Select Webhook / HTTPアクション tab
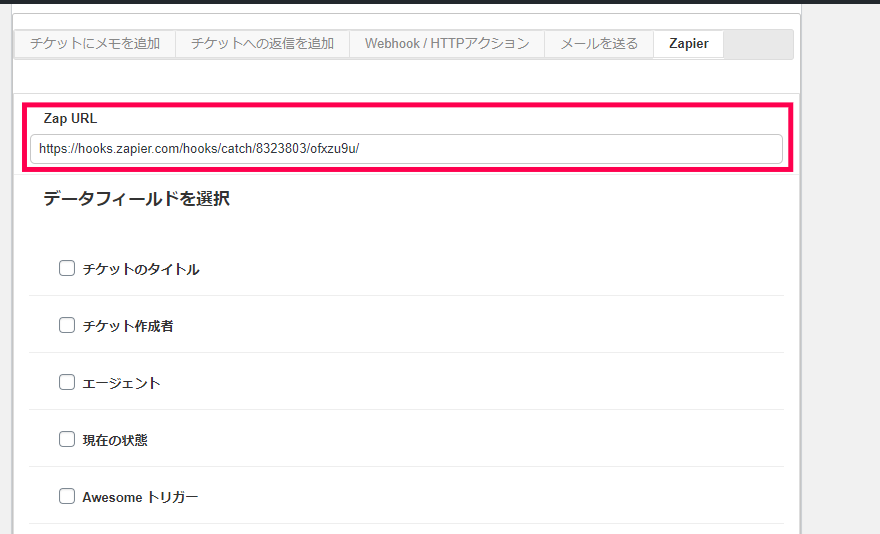This screenshot has height=534, width=880. pos(447,44)
